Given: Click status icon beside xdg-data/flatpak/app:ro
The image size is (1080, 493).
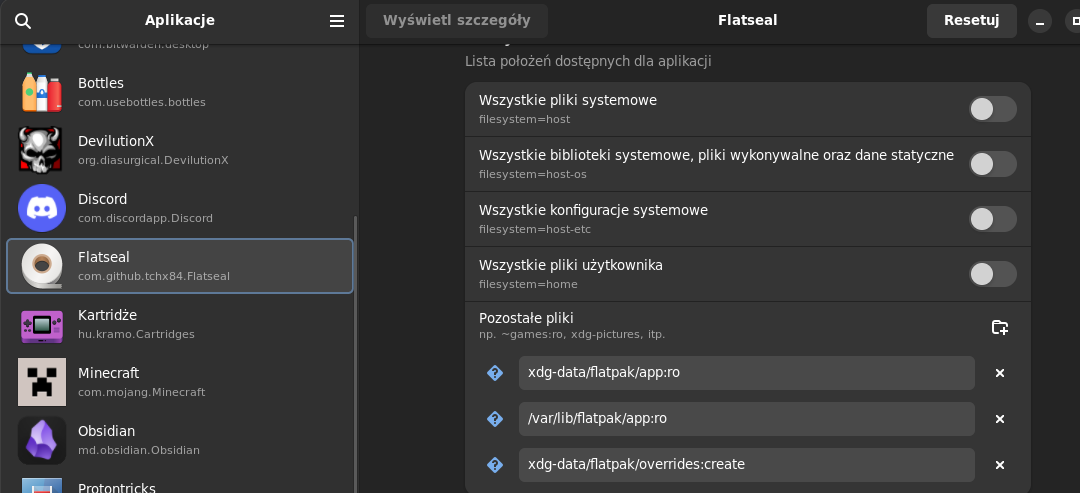Looking at the screenshot, I should [495, 373].
